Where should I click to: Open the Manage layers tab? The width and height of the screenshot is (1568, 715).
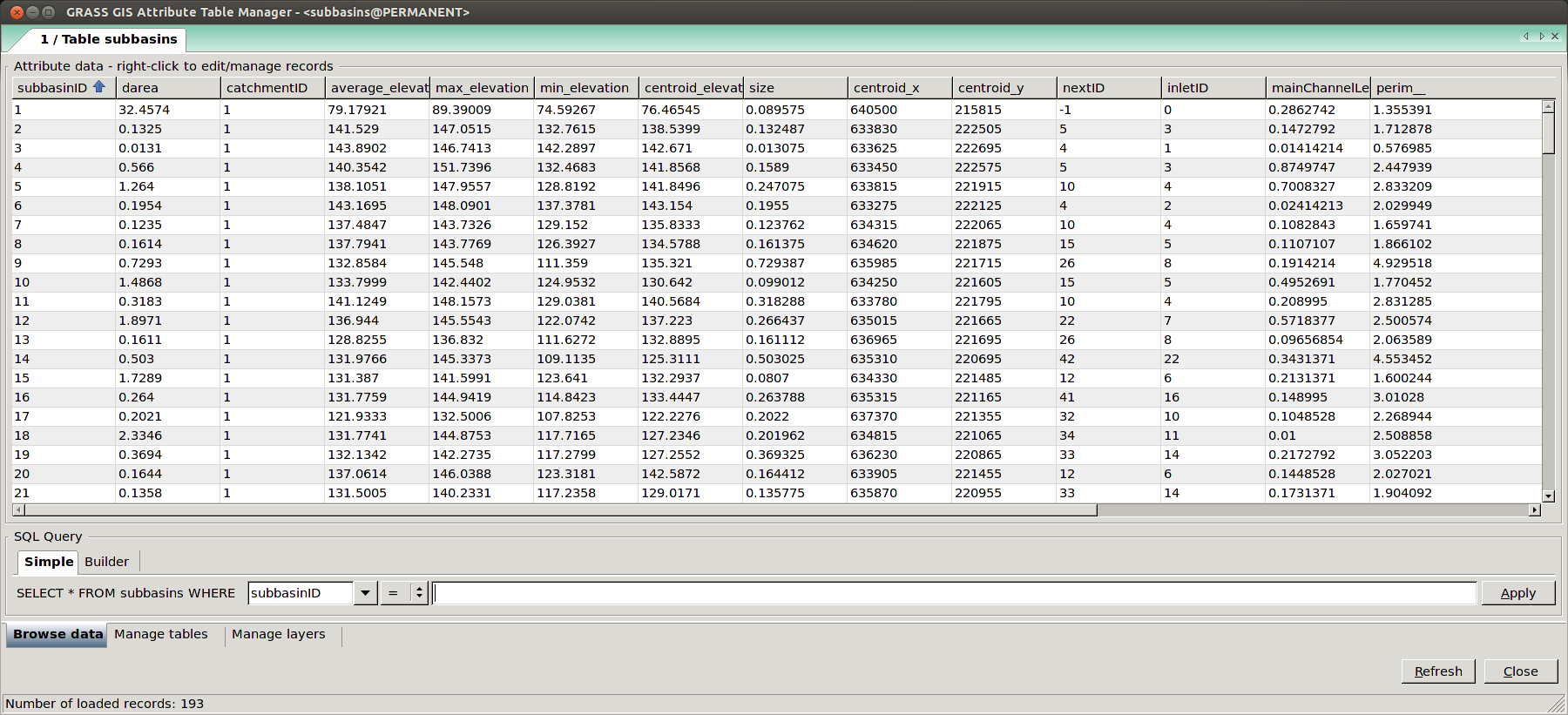pos(278,634)
